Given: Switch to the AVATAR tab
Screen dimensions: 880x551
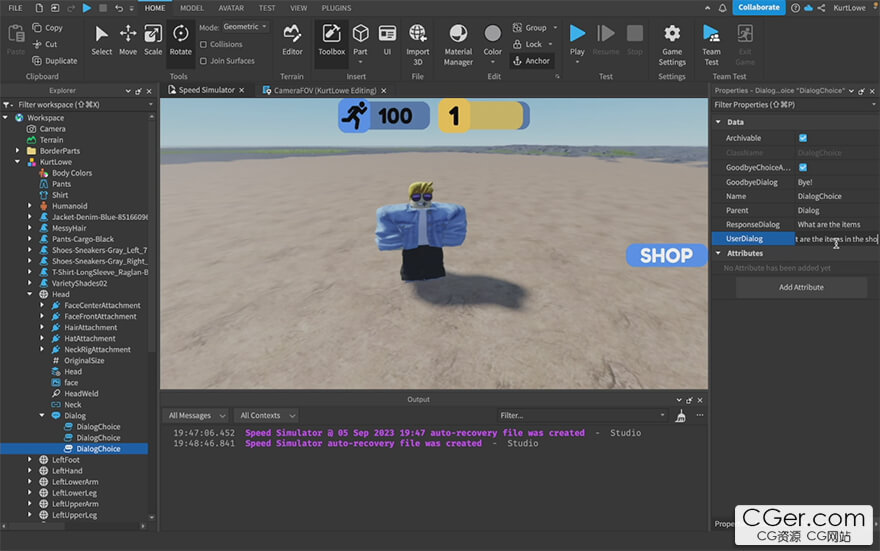Looking at the screenshot, I should coord(231,8).
